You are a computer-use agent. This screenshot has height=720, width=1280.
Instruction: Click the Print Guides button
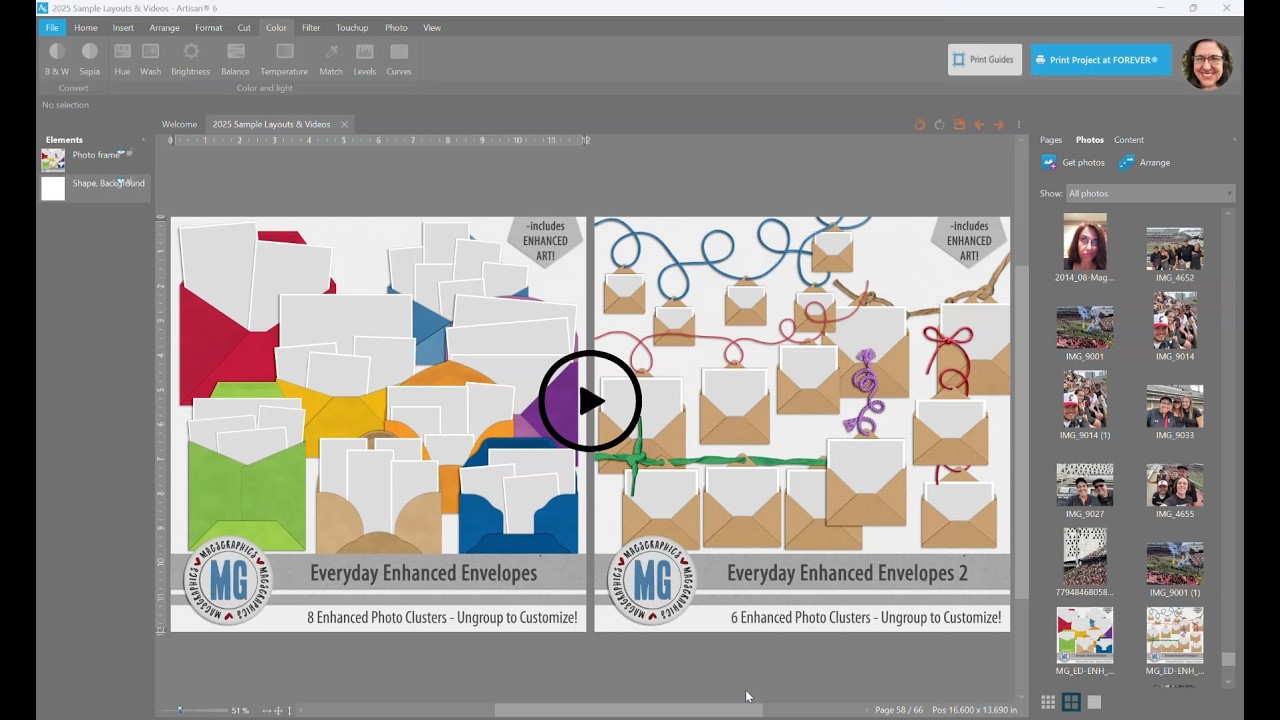point(985,60)
